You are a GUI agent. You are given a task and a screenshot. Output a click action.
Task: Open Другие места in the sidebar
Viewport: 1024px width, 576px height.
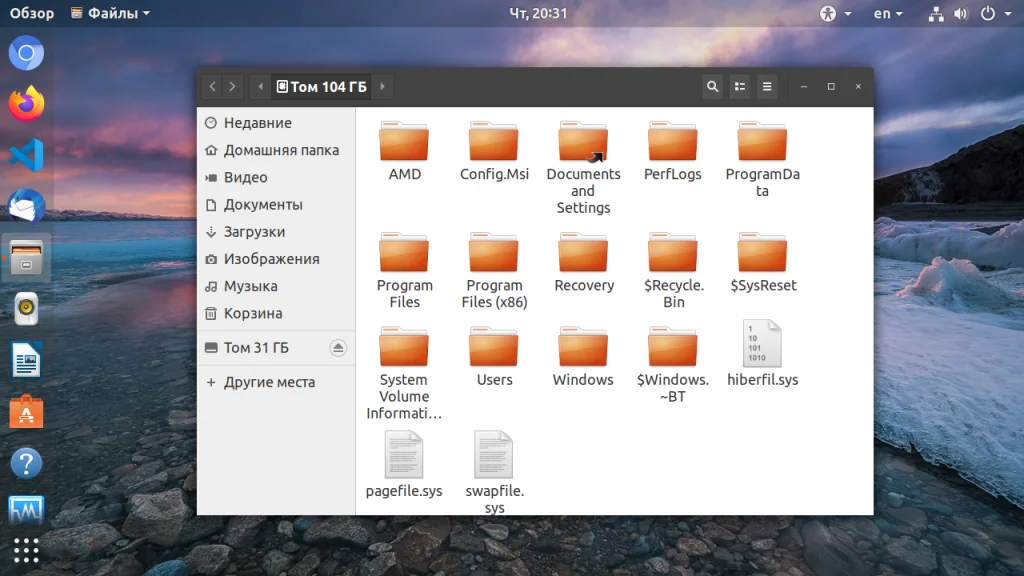[x=268, y=382]
